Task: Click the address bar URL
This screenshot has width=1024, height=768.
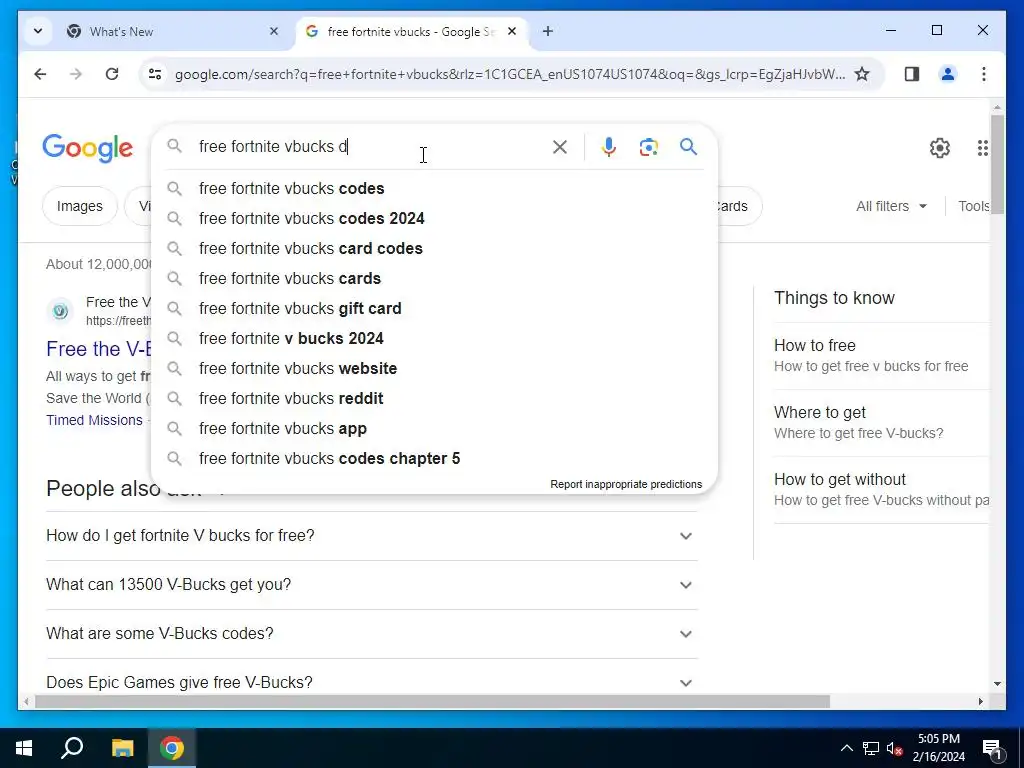Action: [509, 74]
